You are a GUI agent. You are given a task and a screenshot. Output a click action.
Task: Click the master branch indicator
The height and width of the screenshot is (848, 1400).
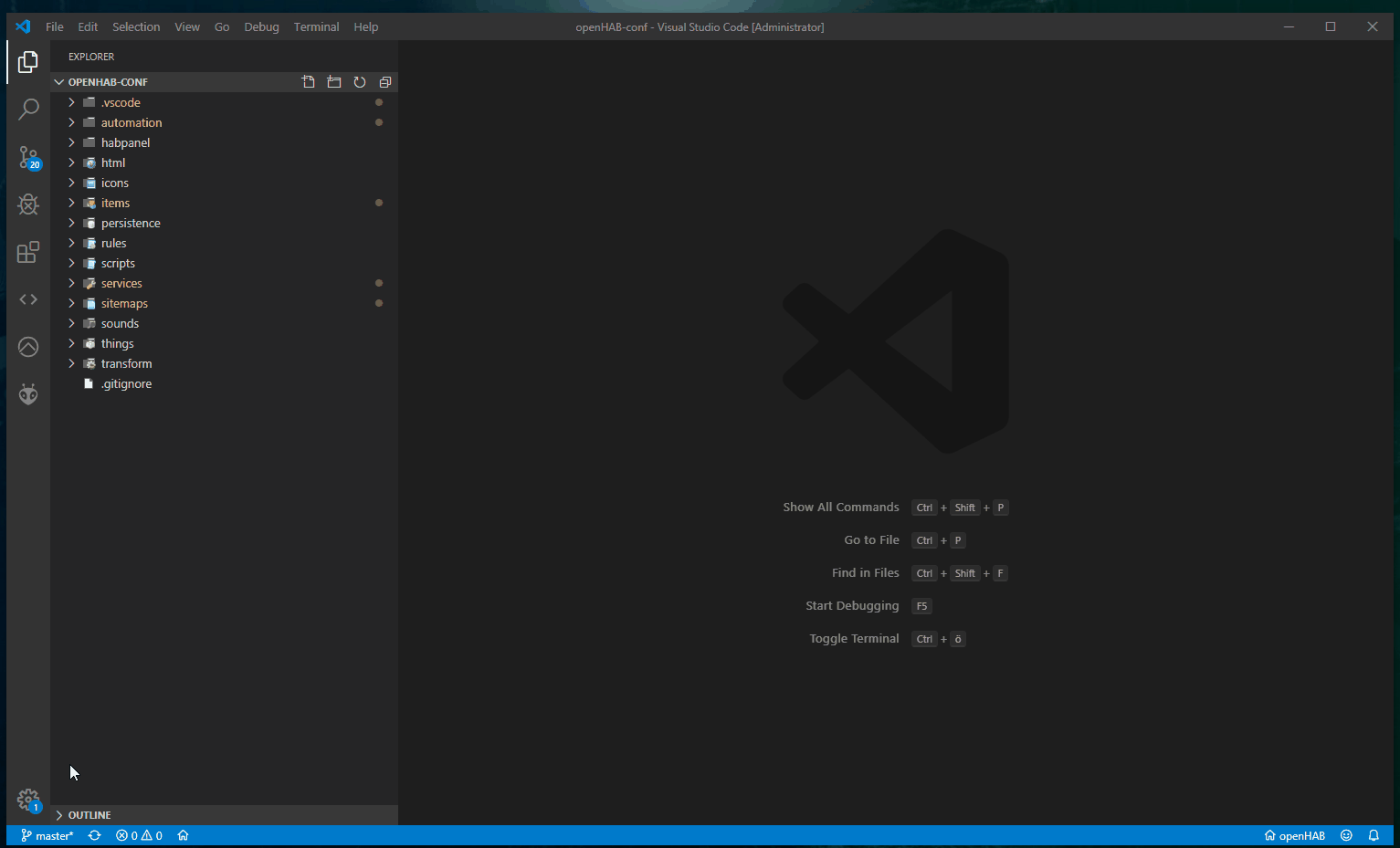point(47,835)
